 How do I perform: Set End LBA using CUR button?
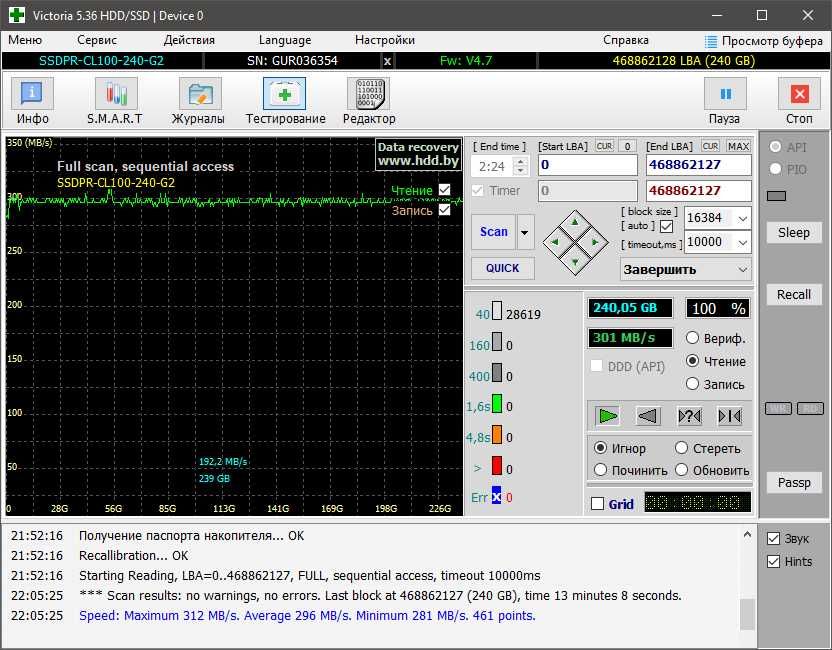point(710,146)
